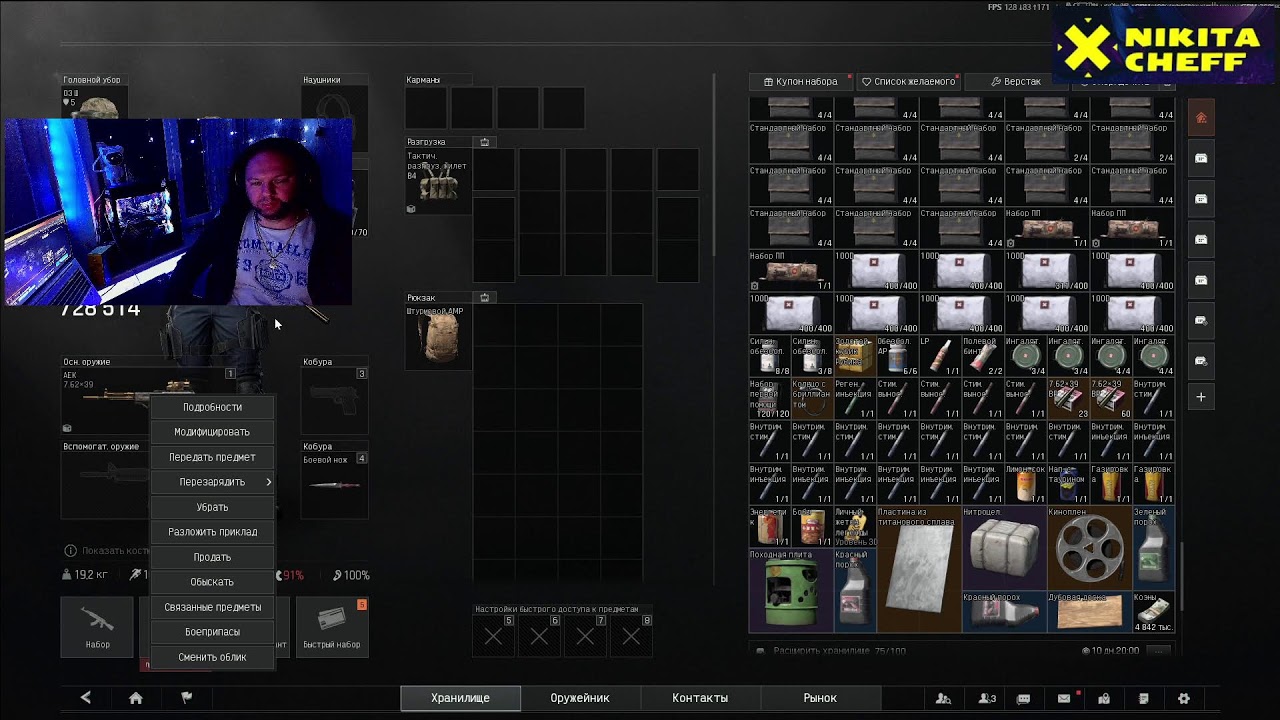The width and height of the screenshot is (1280, 720).
Task: Select Продать from the context menu
Action: pyautogui.click(x=212, y=557)
